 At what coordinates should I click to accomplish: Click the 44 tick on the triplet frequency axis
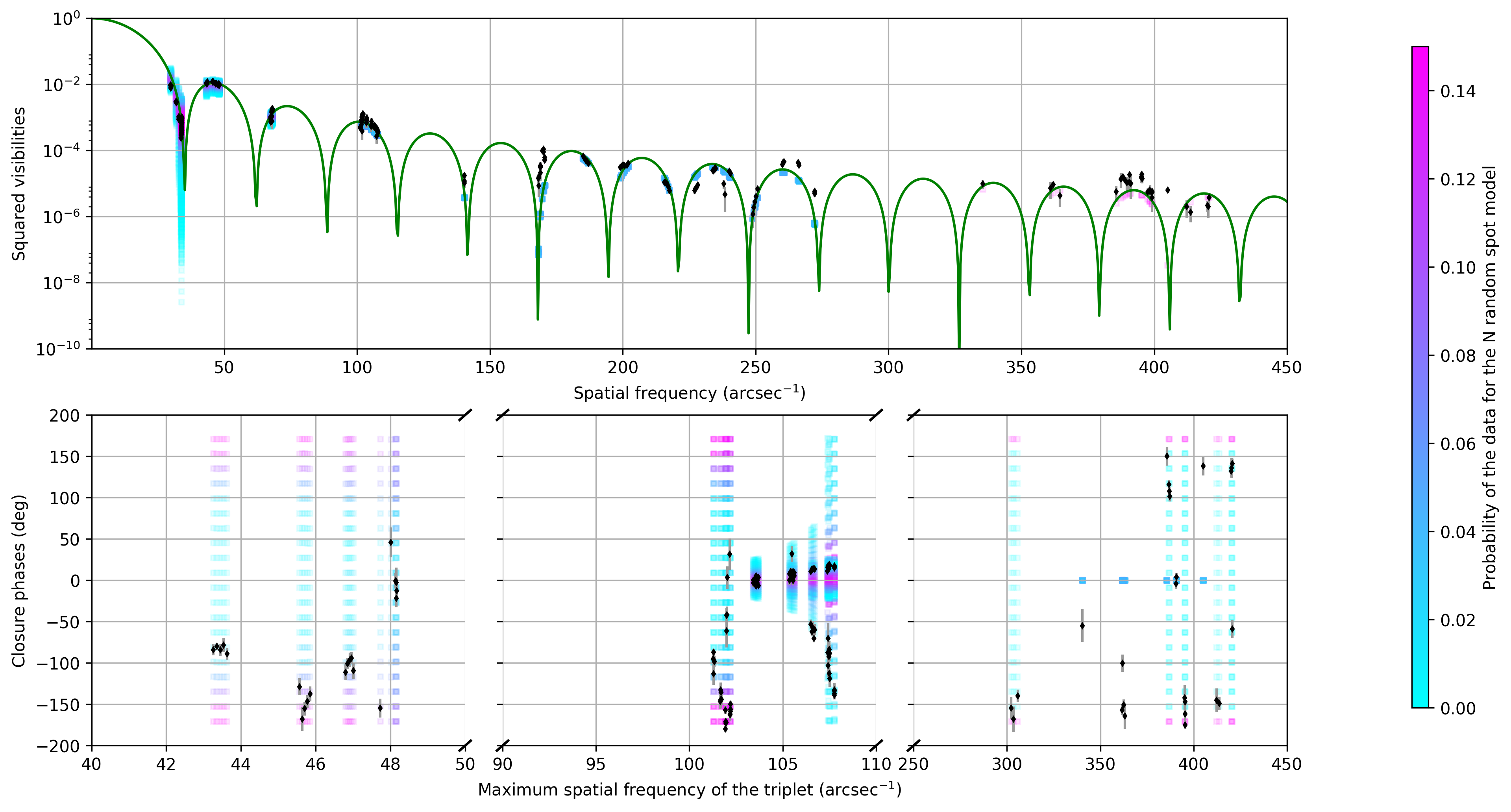pyautogui.click(x=241, y=764)
